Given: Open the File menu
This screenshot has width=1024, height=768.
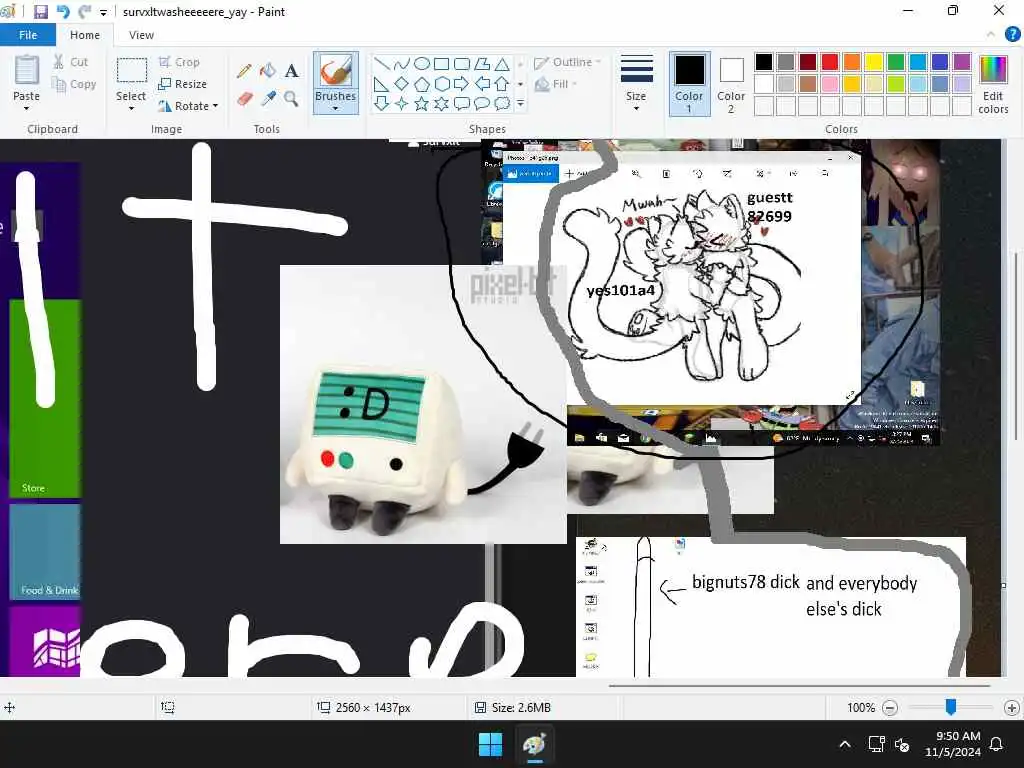Looking at the screenshot, I should click(x=27, y=35).
